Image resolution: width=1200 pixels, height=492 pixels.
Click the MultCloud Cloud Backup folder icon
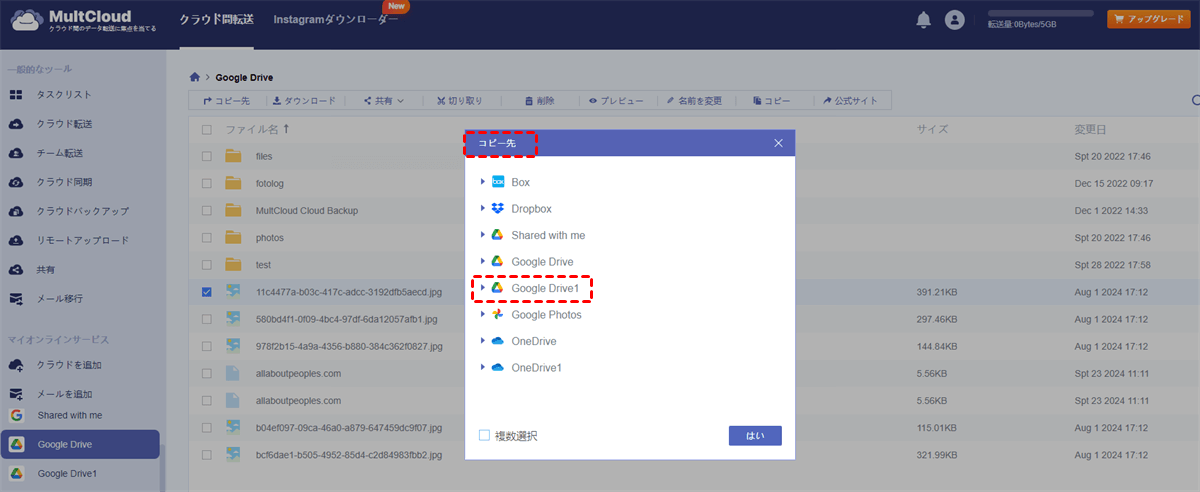click(234, 210)
